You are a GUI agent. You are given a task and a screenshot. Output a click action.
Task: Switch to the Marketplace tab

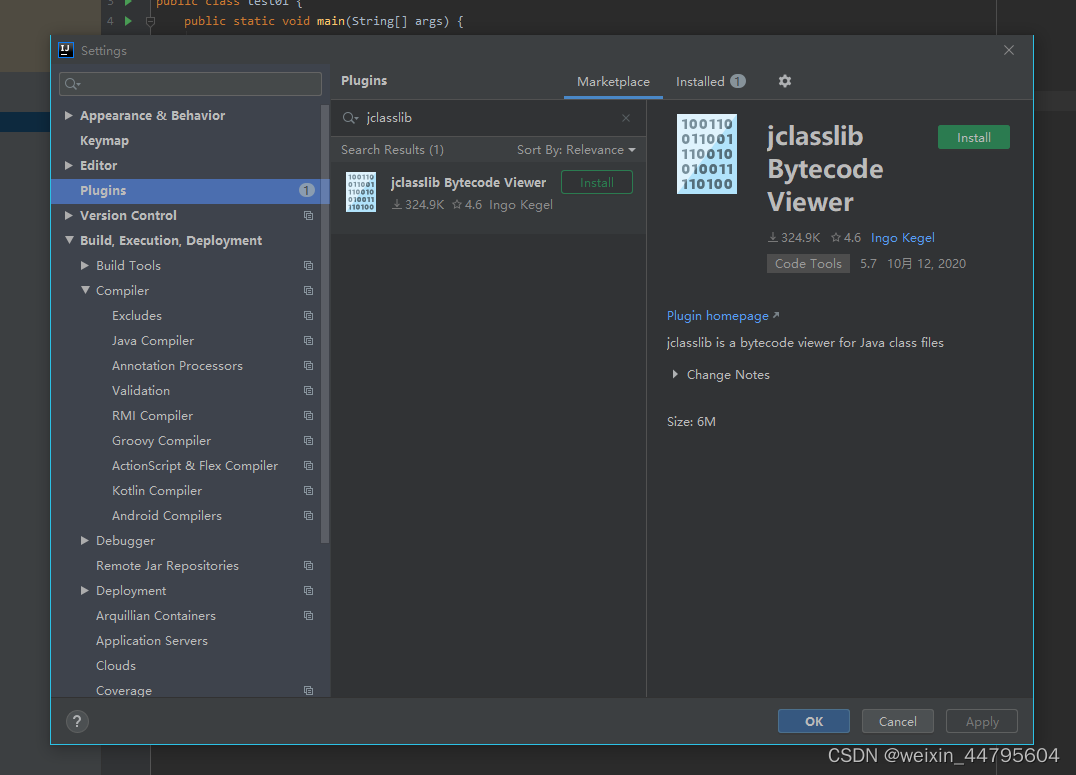[613, 82]
